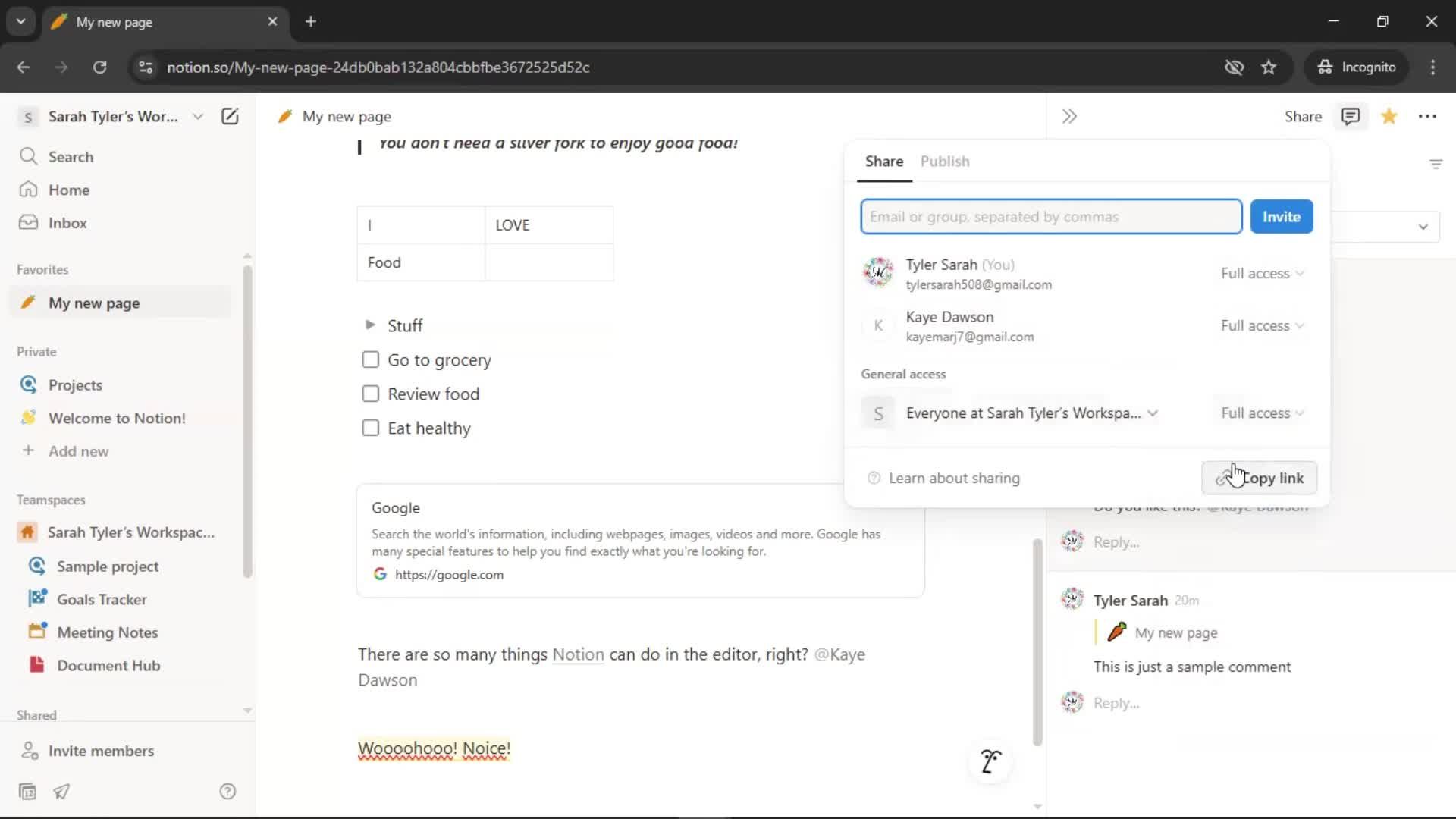This screenshot has width=1456, height=819.
Task: Open Chrome's three-dot menu
Action: coord(1432,67)
